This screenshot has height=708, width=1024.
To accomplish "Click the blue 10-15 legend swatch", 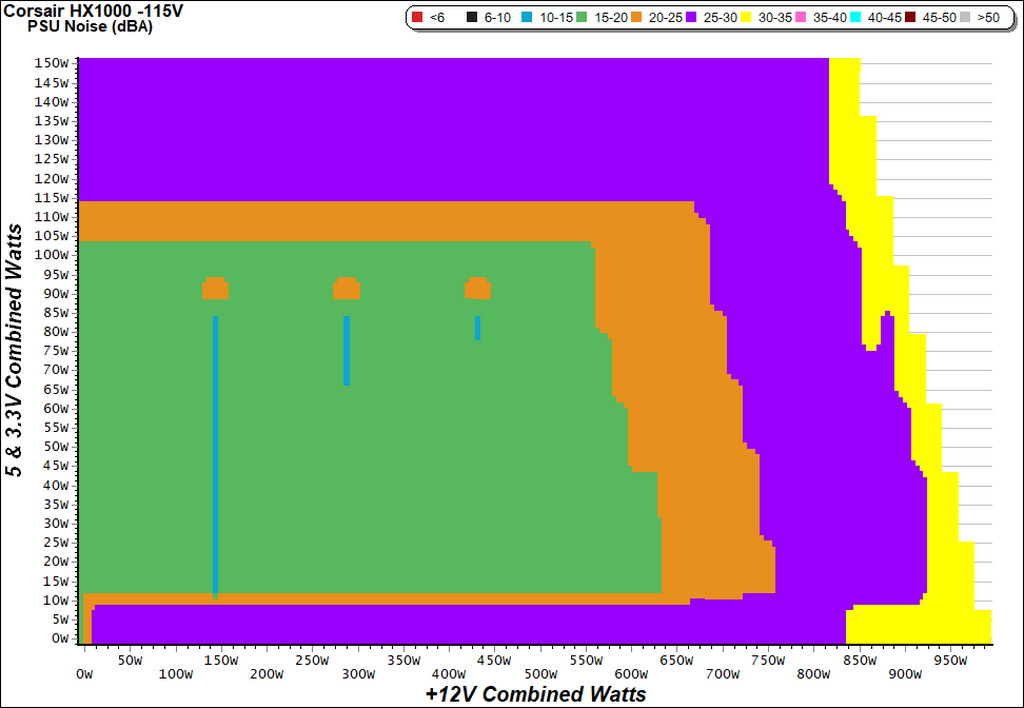I will (527, 18).
